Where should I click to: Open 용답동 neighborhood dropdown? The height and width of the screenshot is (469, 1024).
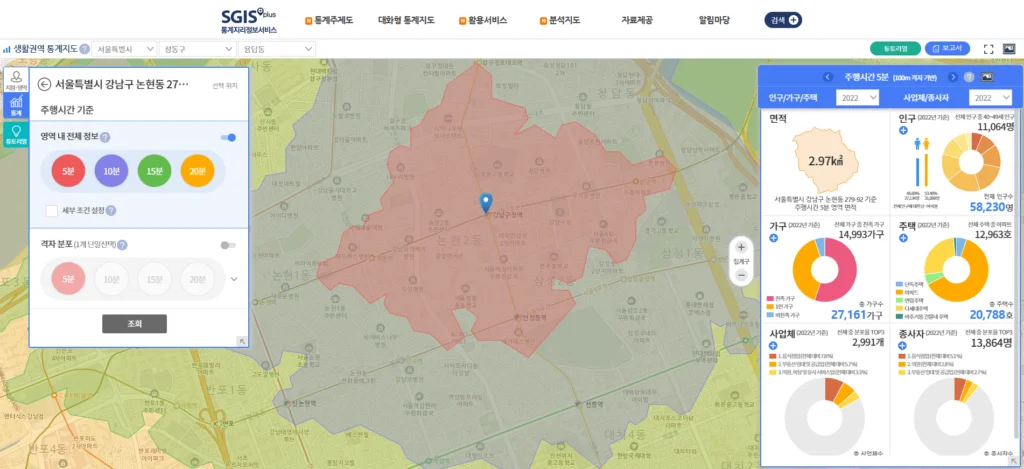277,49
